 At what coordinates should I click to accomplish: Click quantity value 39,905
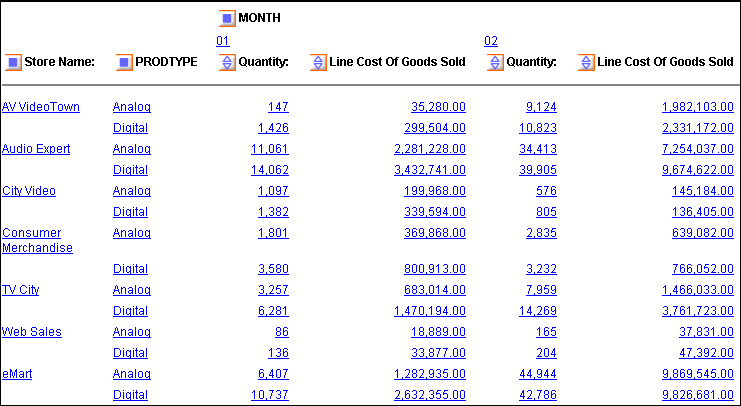[538, 170]
